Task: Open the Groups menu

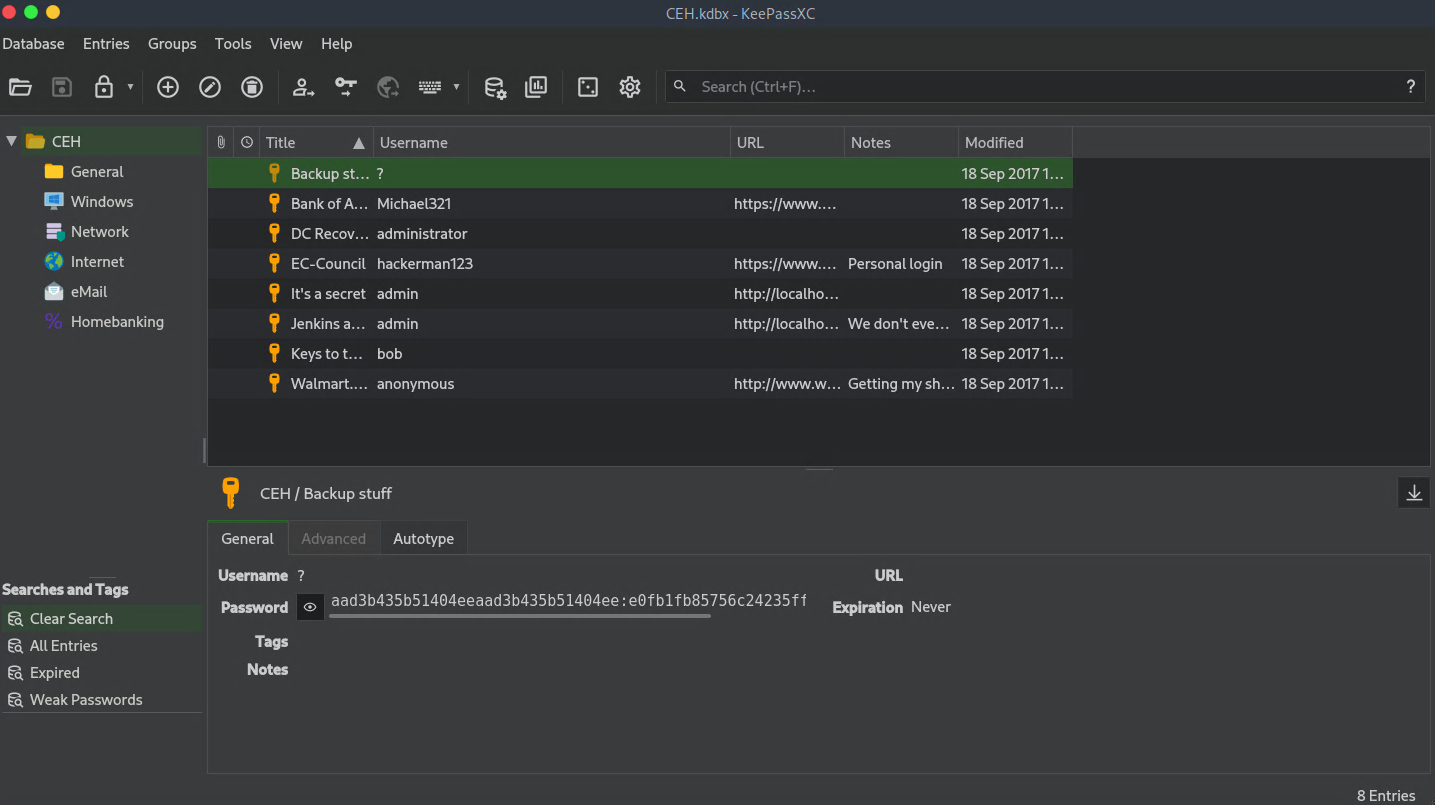Action: pyautogui.click(x=172, y=44)
